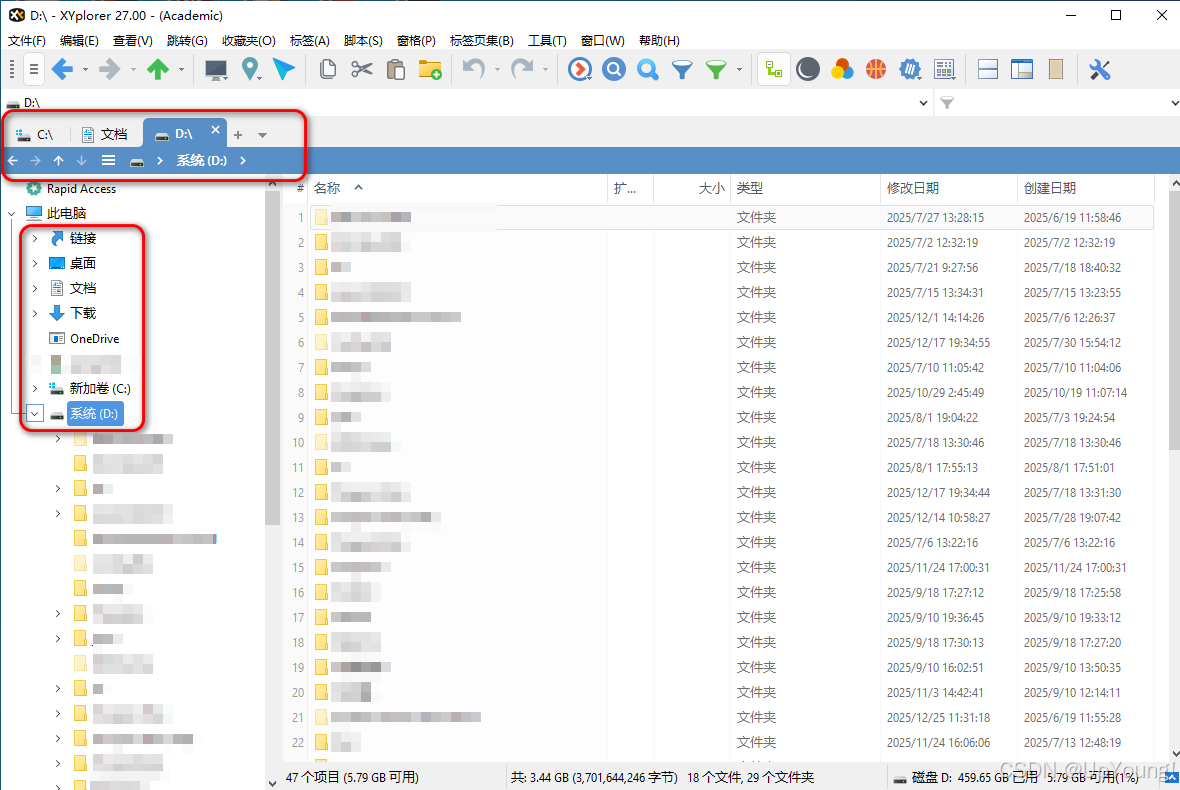Open the green filter's dropdown arrow
Image resolution: width=1180 pixels, height=790 pixels.
(739, 70)
